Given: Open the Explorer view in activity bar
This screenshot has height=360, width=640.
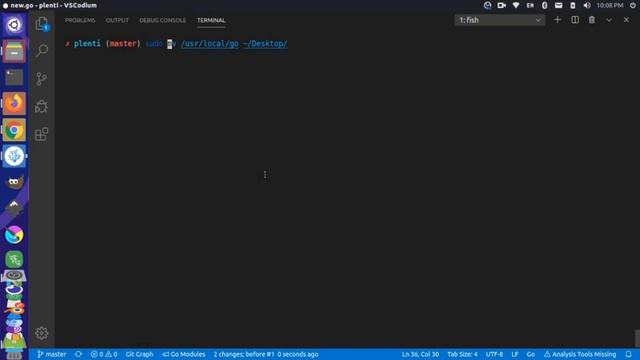Looking at the screenshot, I should pos(42,24).
